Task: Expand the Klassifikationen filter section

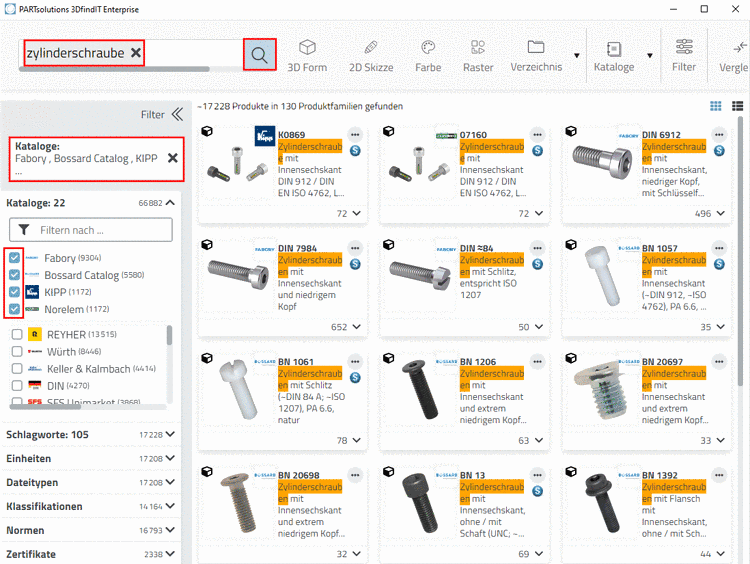Action: pyautogui.click(x=170, y=506)
